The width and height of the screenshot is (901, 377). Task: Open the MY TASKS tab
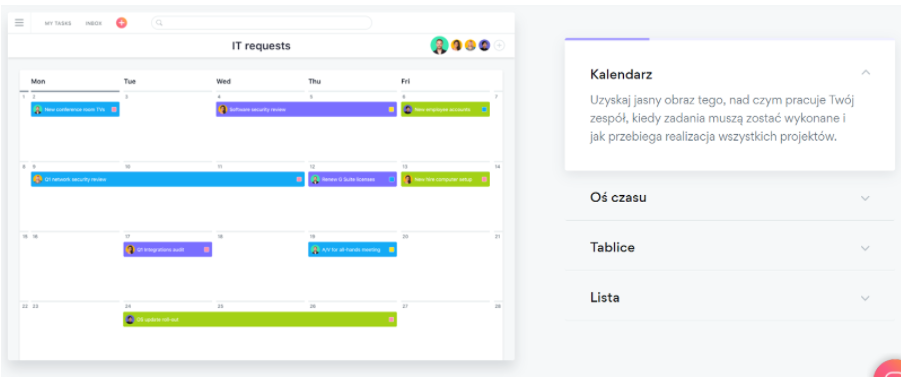(58, 24)
